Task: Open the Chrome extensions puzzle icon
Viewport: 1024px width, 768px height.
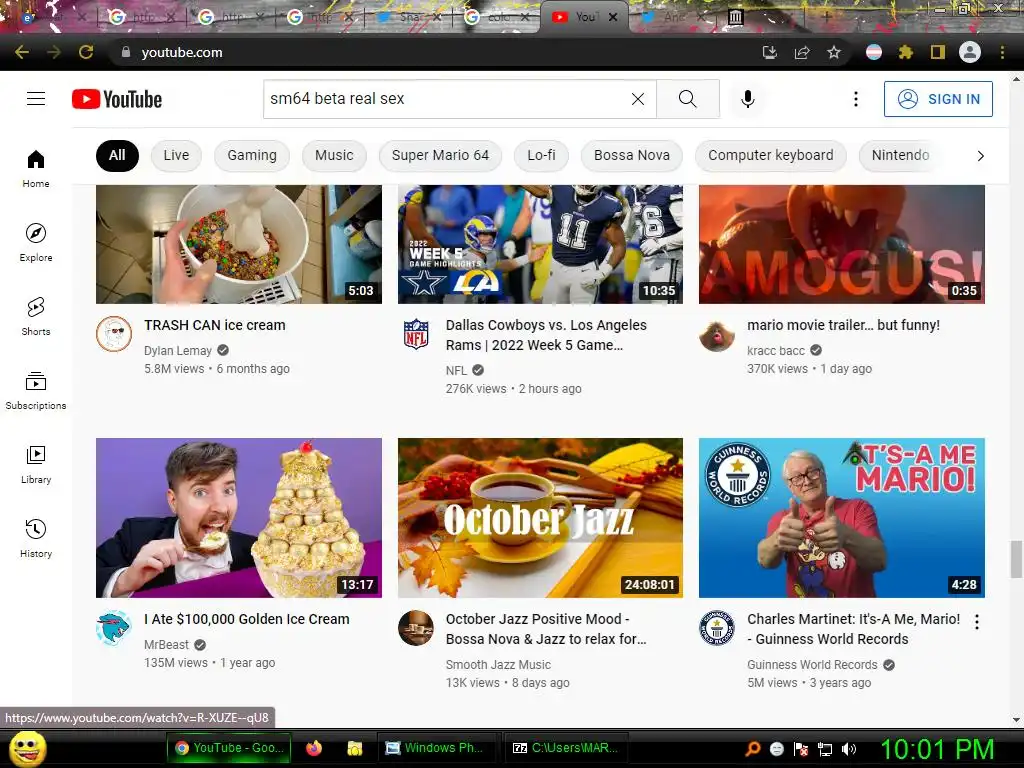Action: click(x=906, y=52)
